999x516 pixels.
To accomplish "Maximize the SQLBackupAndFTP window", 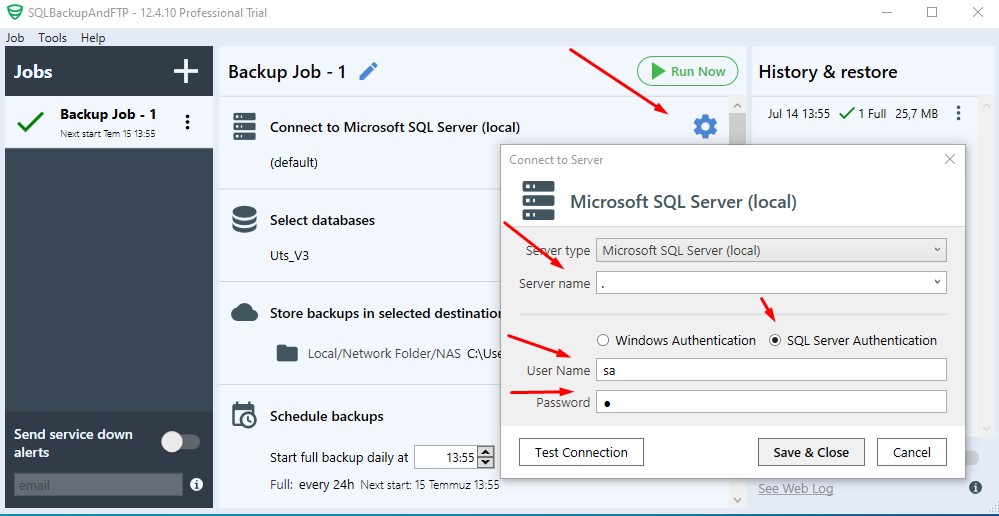I will (932, 12).
